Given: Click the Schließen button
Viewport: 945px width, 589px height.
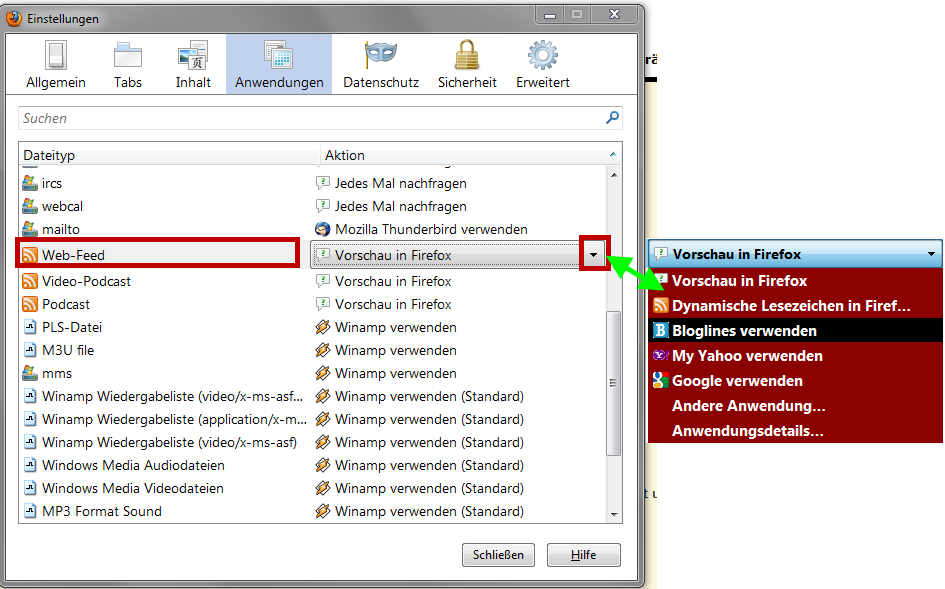Looking at the screenshot, I should [x=498, y=555].
